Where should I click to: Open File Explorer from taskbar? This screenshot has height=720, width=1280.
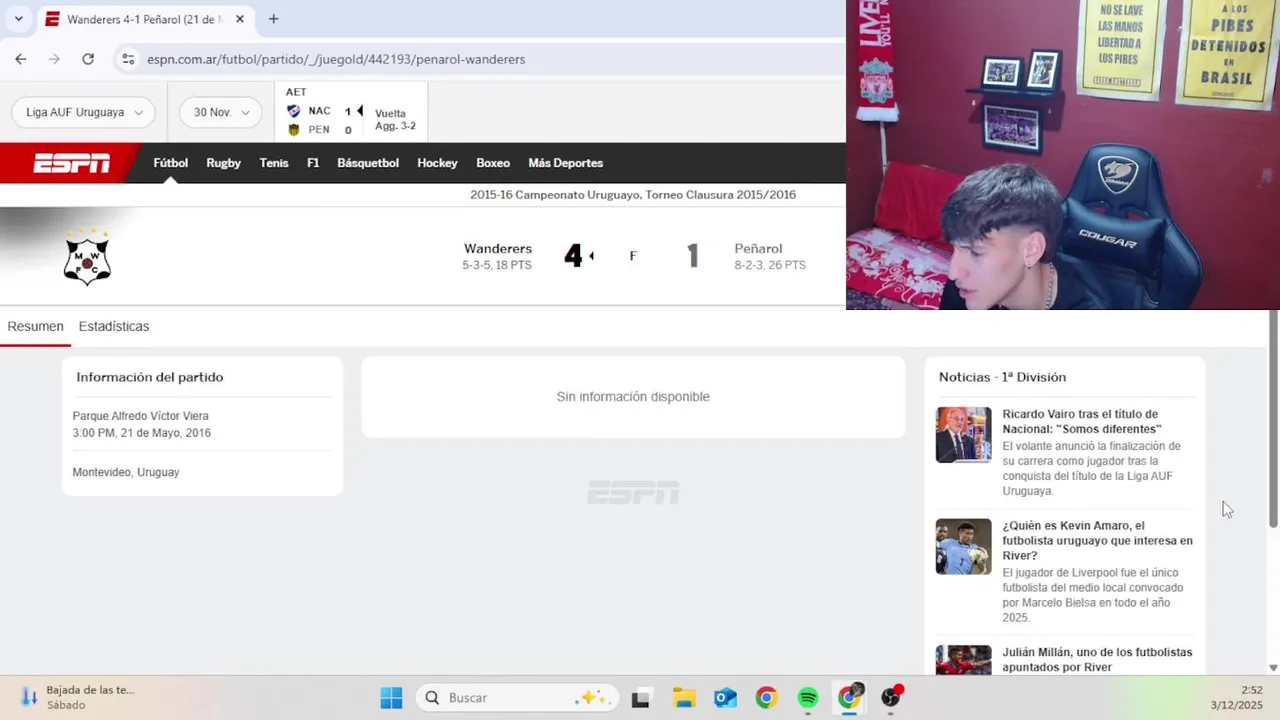684,698
